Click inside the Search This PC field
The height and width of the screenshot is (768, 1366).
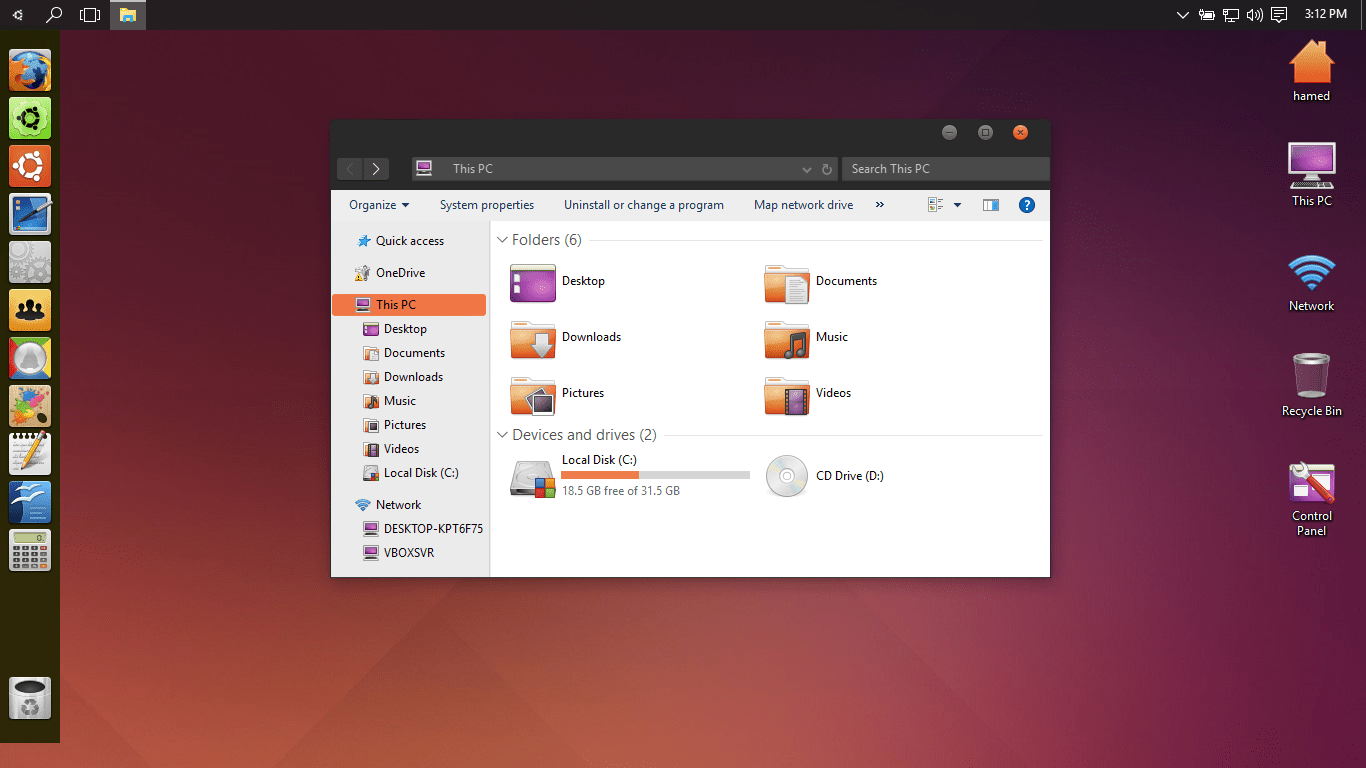point(945,168)
